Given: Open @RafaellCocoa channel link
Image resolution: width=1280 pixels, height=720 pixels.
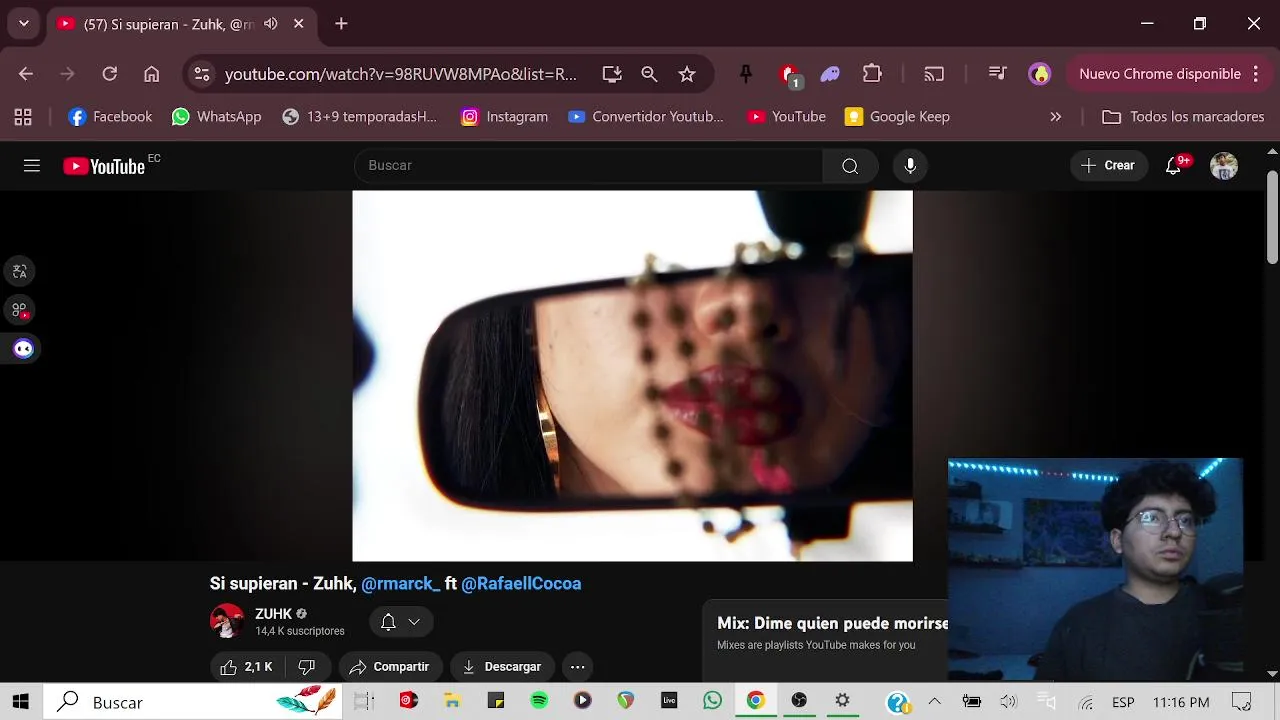Looking at the screenshot, I should click(521, 583).
